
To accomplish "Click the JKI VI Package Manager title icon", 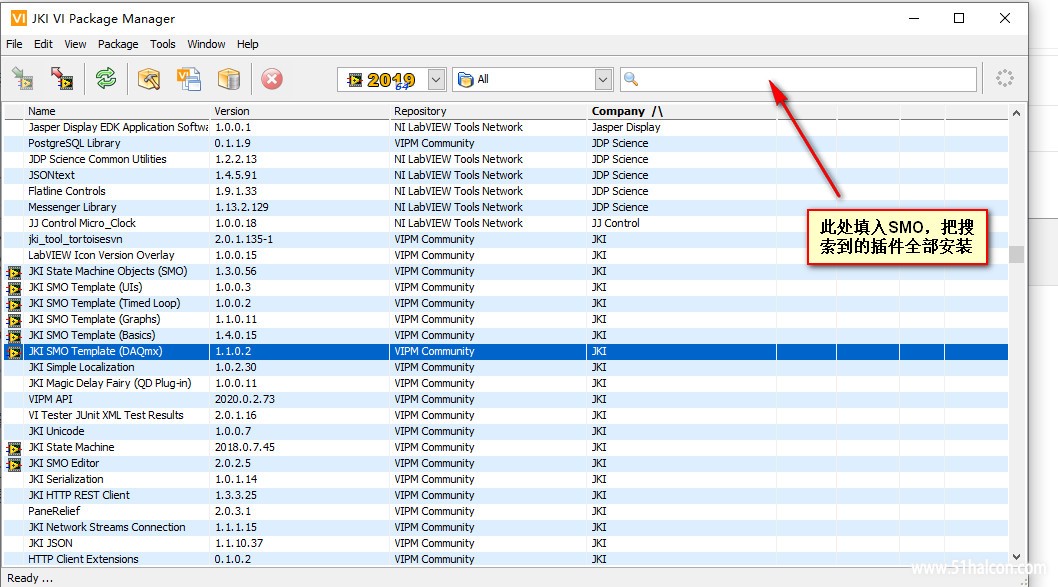I will (18, 18).
